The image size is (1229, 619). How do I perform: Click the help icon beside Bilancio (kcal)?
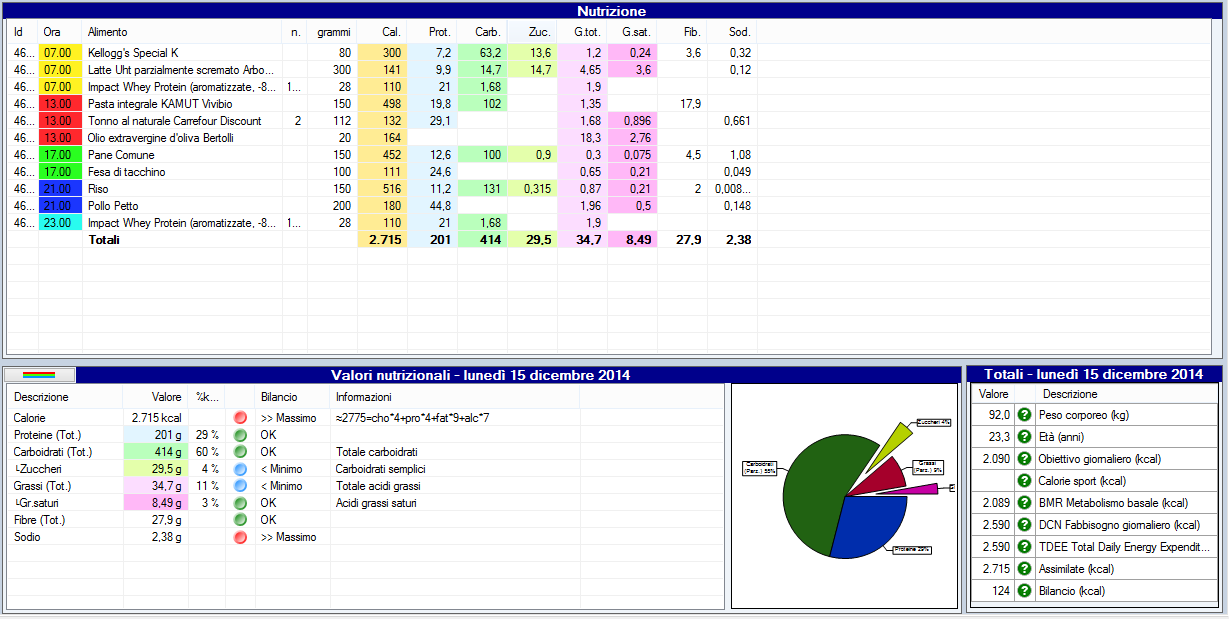(1023, 591)
